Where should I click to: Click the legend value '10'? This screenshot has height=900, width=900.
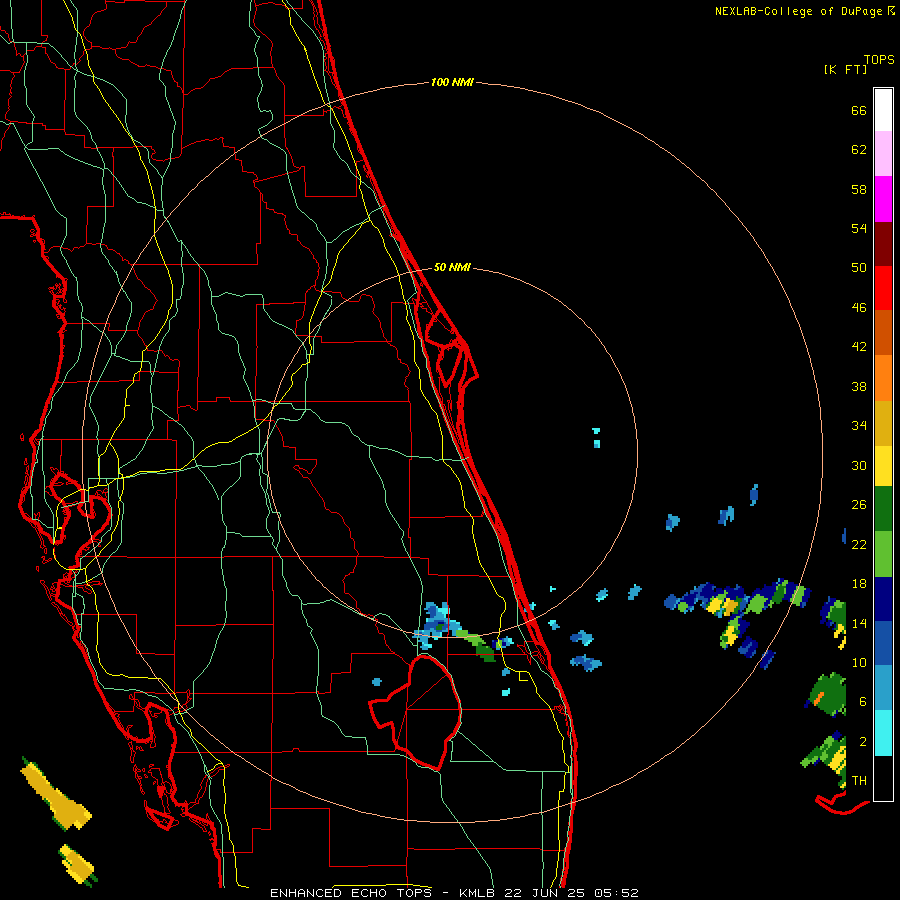[x=859, y=663]
